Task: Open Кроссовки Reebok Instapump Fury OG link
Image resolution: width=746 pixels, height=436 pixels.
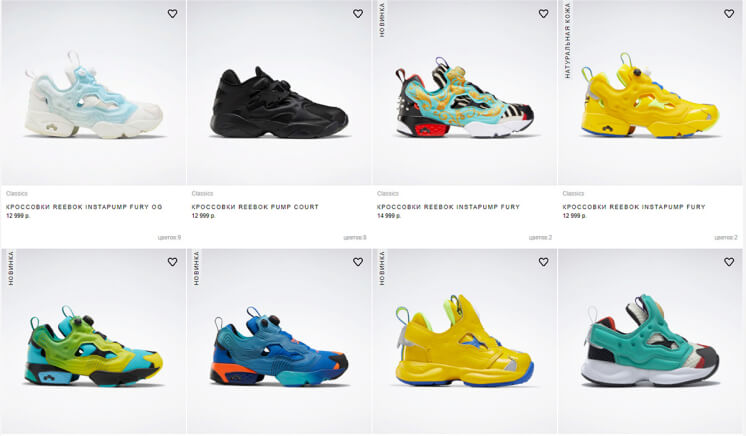Action: click(x=84, y=207)
